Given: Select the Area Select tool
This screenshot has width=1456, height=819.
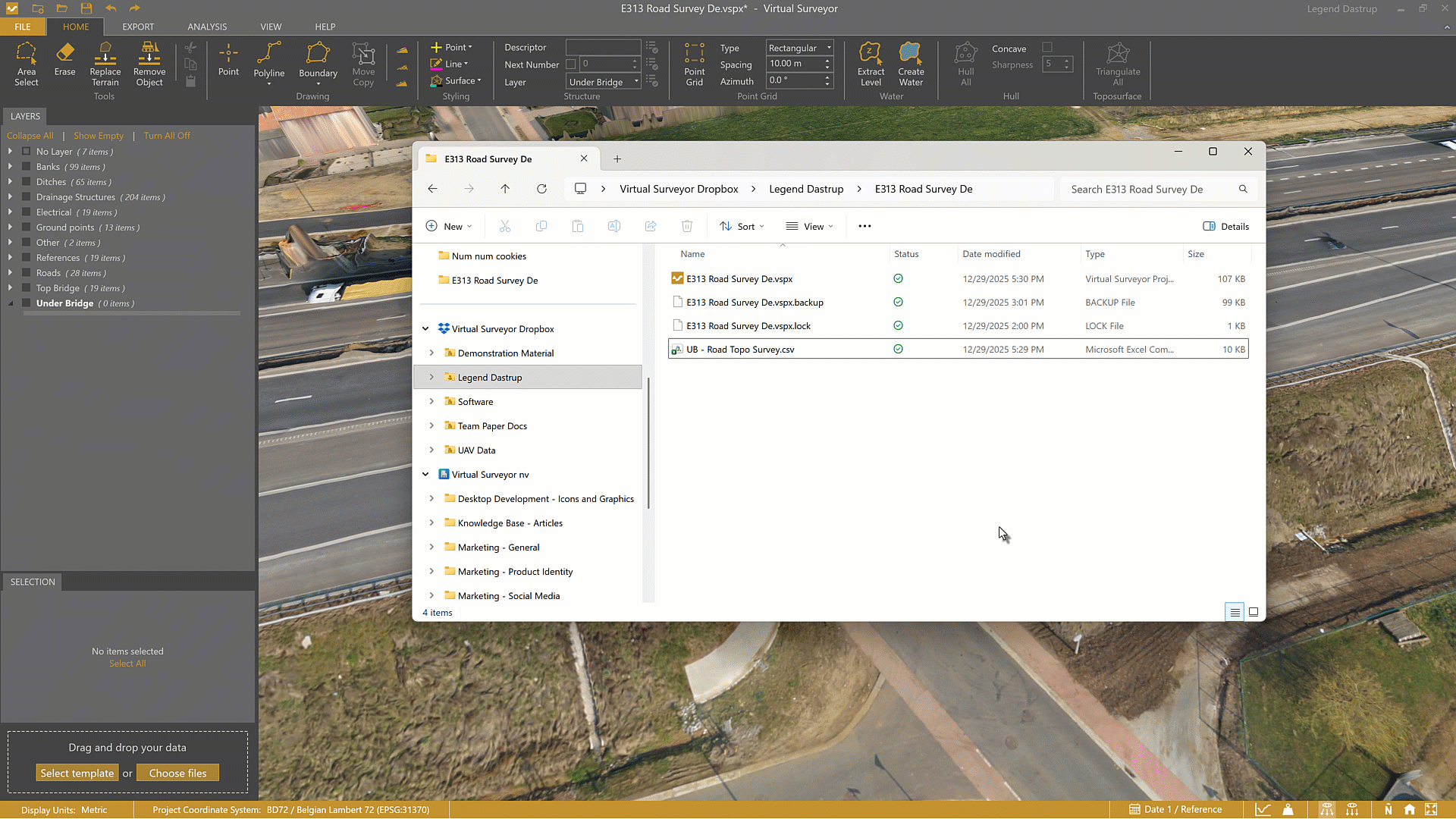Looking at the screenshot, I should click(x=27, y=64).
